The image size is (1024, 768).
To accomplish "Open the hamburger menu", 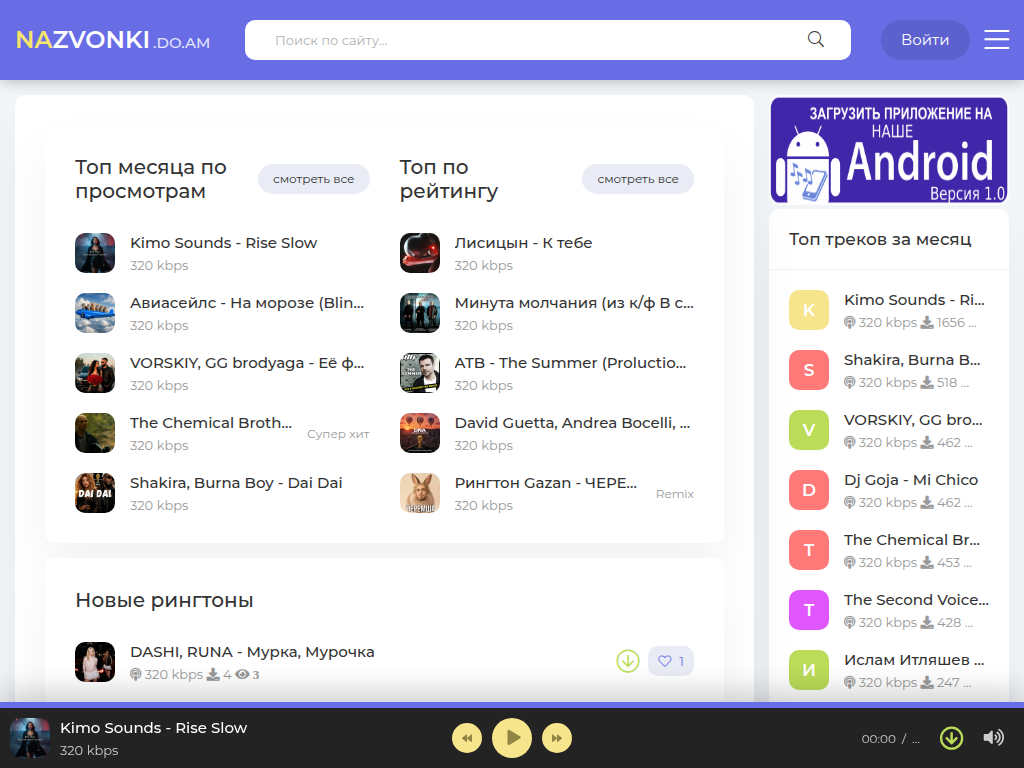I will 997,39.
